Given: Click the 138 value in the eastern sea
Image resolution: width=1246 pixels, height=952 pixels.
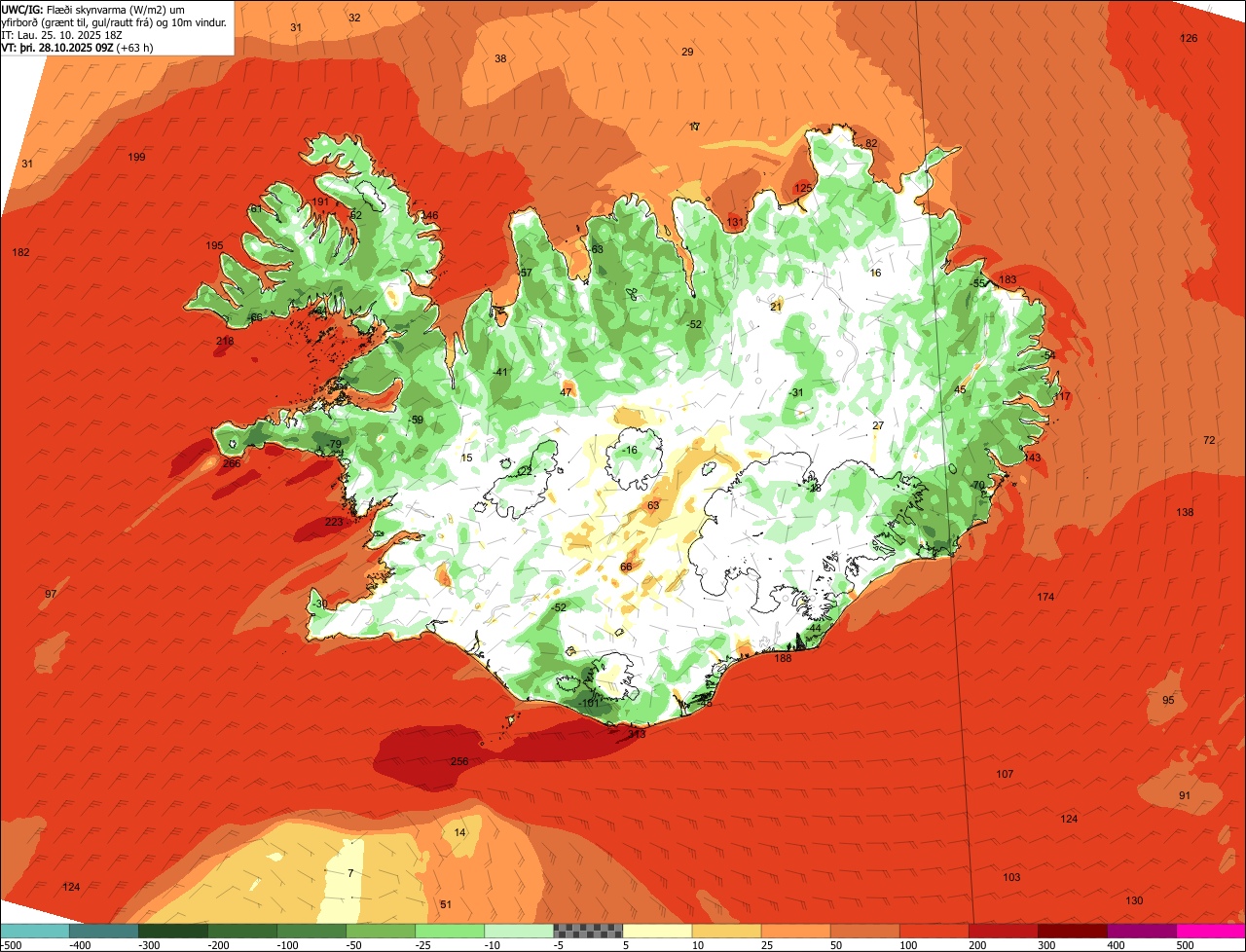Looking at the screenshot, I should pos(1185,512).
